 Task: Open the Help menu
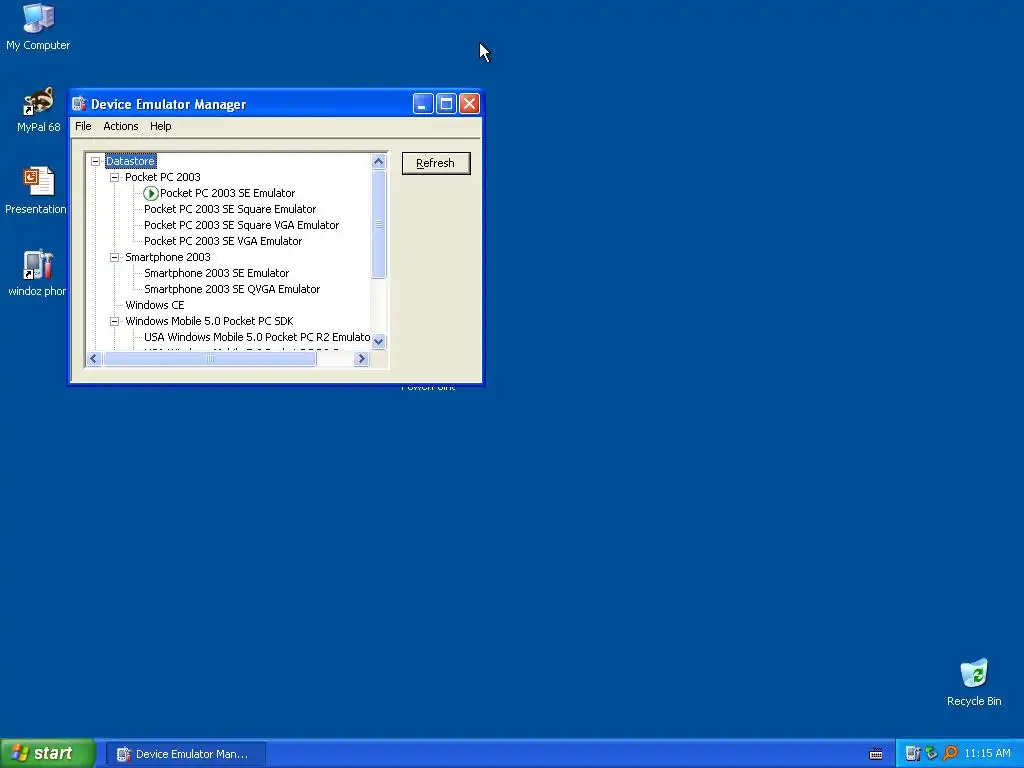tap(161, 126)
